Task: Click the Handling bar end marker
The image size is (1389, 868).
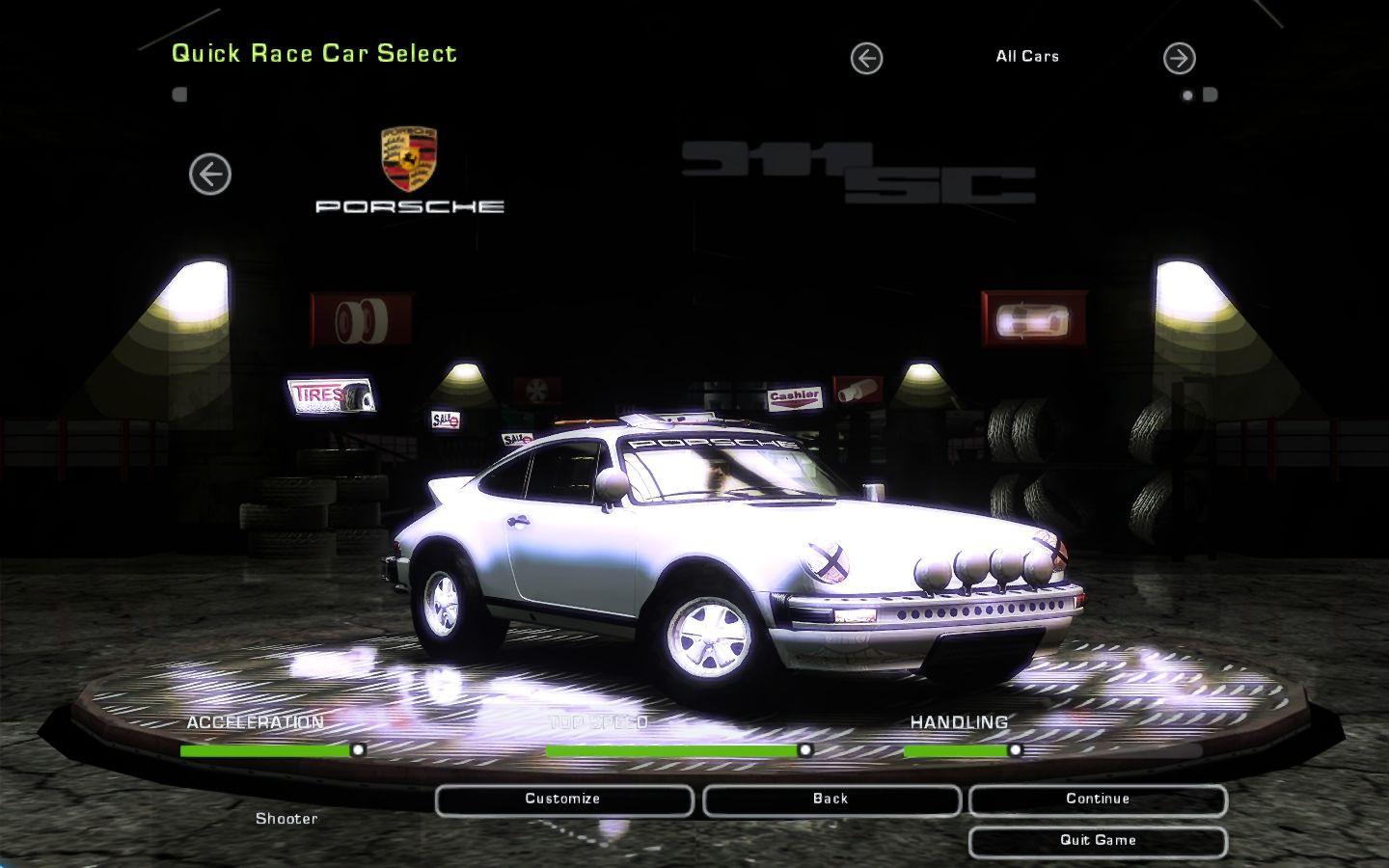Action: [x=1015, y=749]
